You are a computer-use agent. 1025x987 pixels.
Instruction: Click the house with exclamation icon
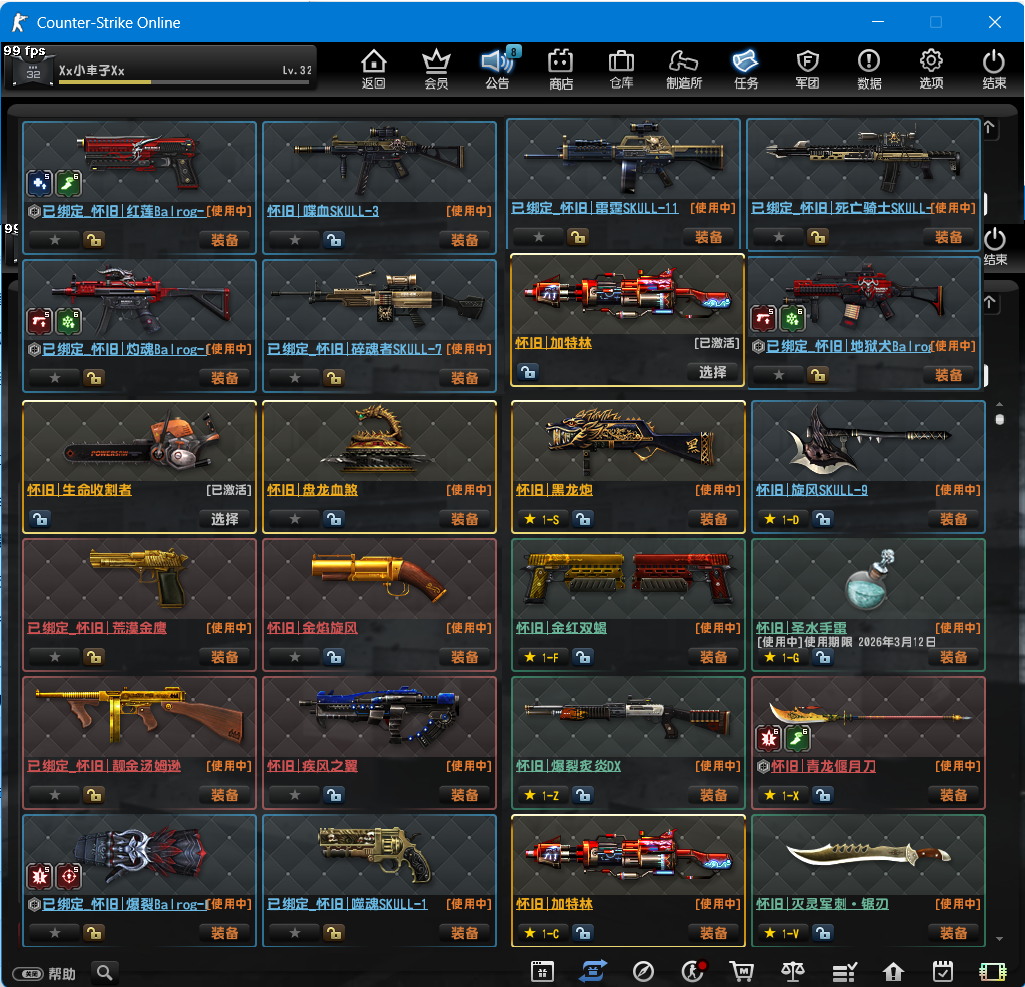tap(893, 971)
